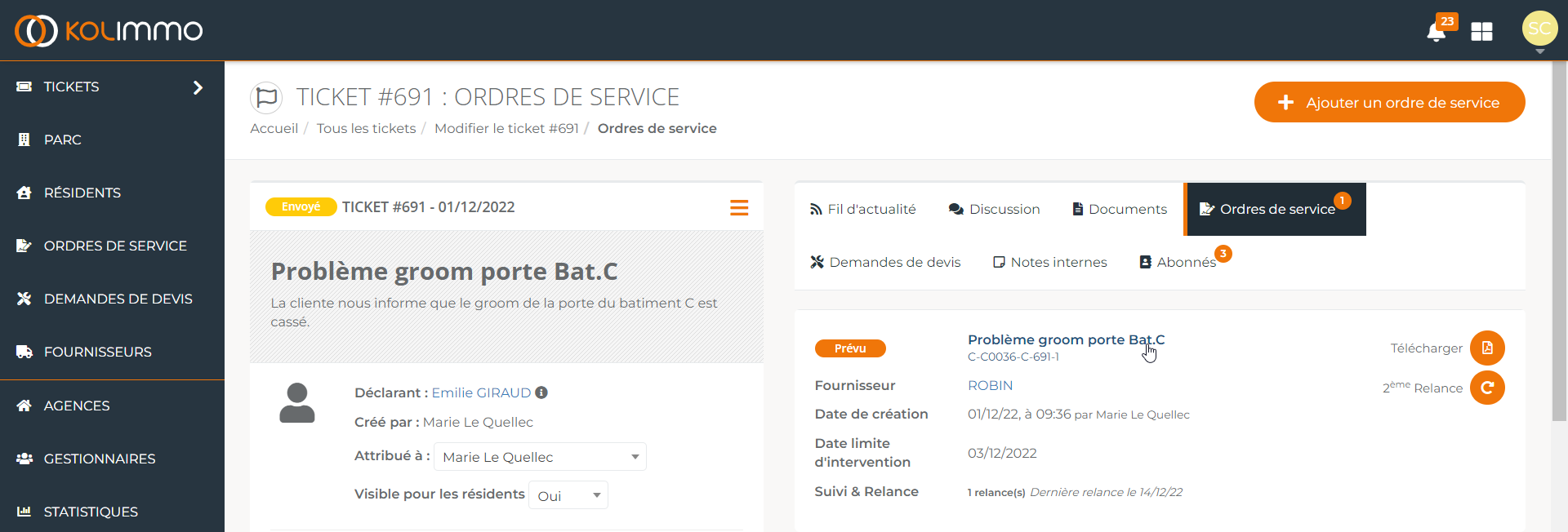Open the Documents tab
The image size is (1568, 532).
click(x=1120, y=210)
